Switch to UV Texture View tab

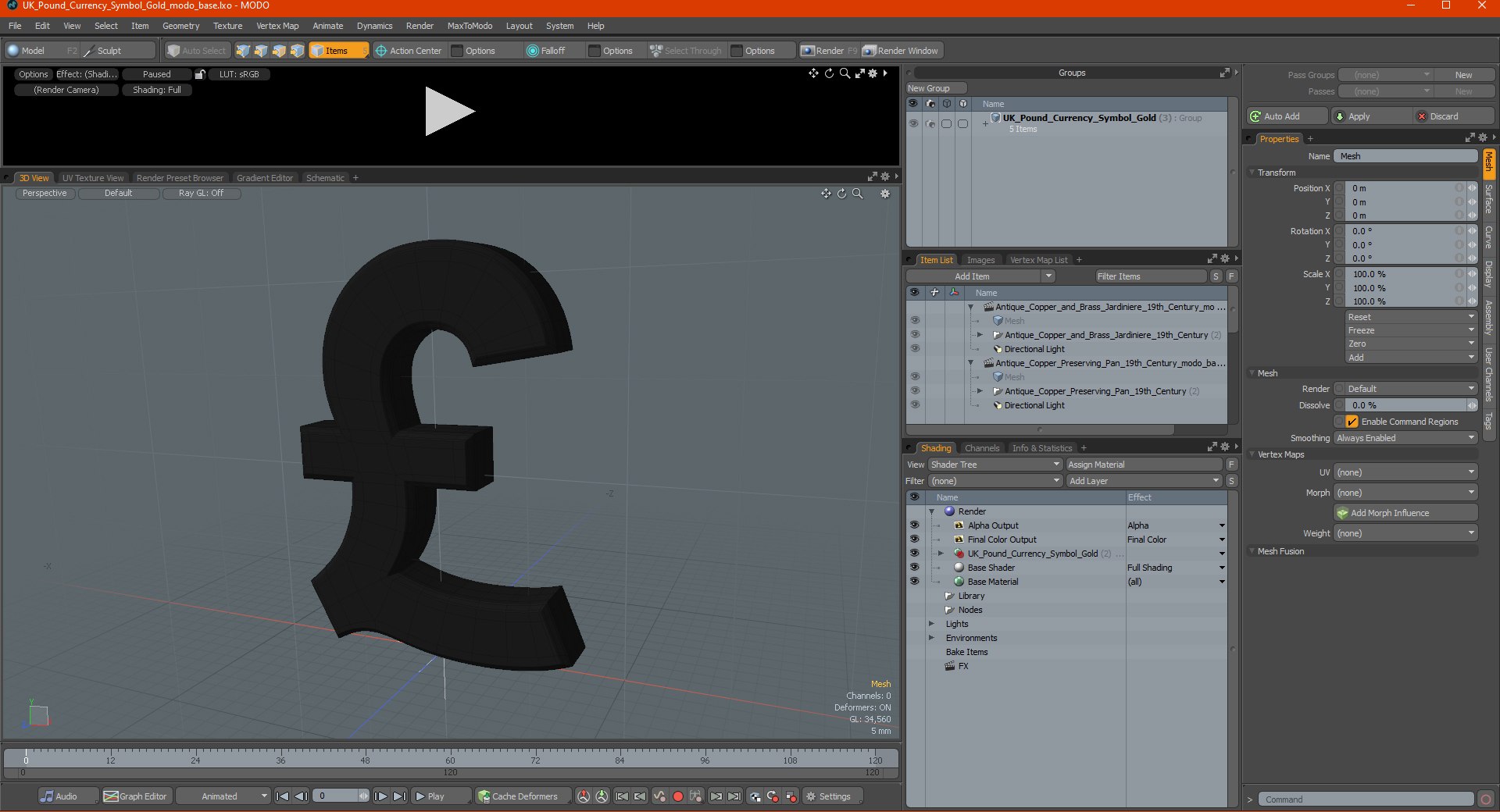pos(93,178)
